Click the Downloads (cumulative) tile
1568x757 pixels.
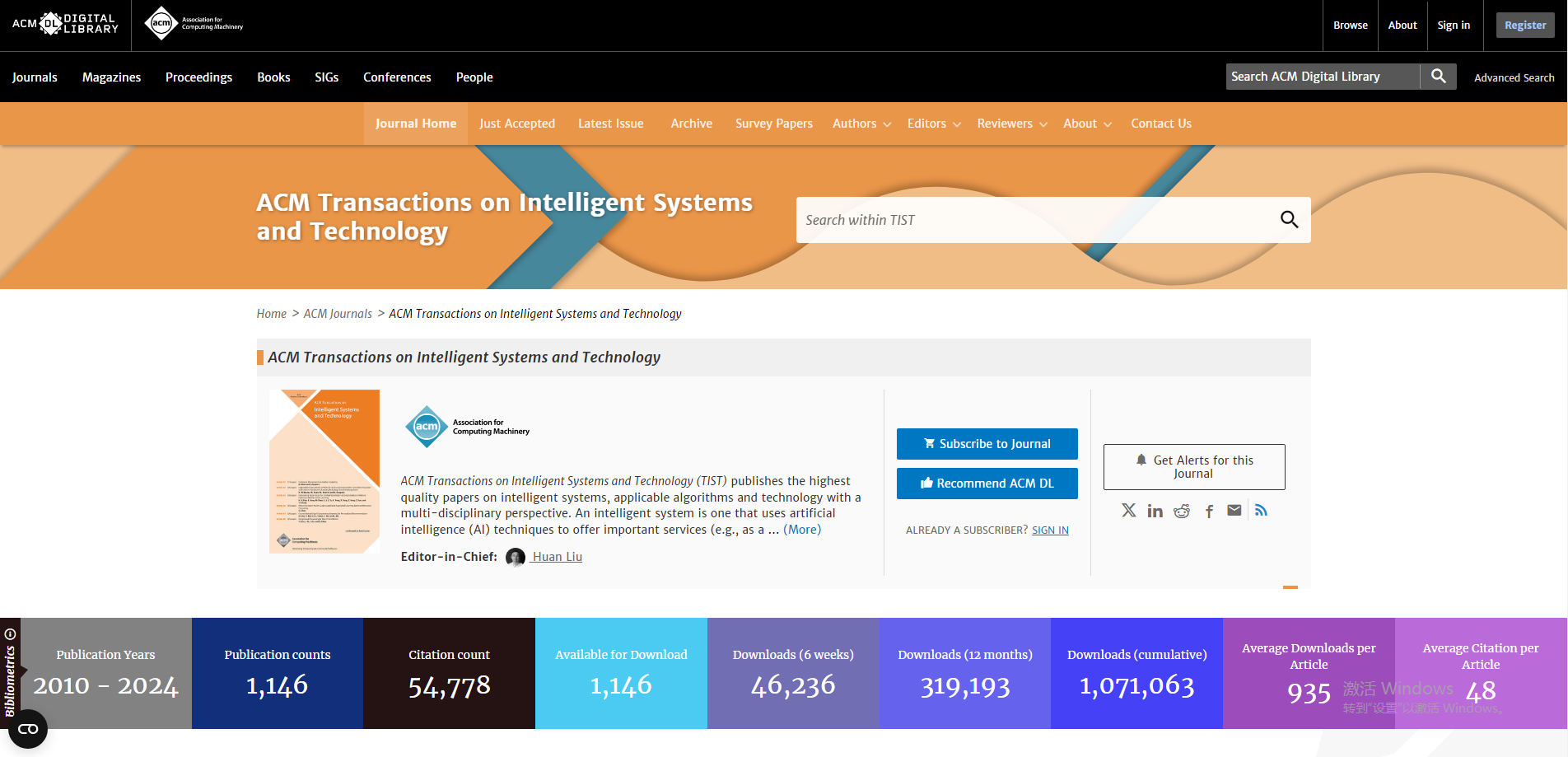point(1136,674)
